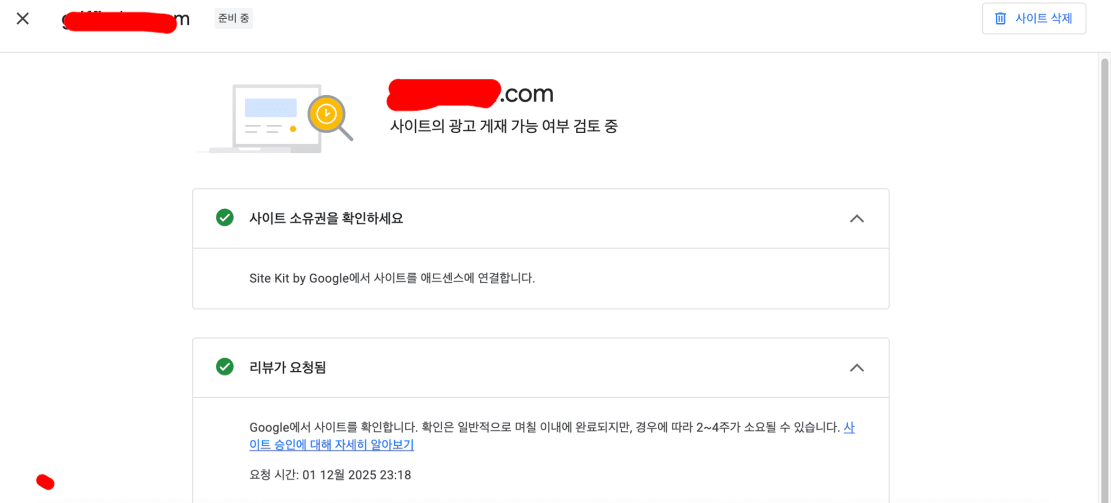The height and width of the screenshot is (503, 1111).
Task: Click the 리뷰가 요청됨 heading
Action: [x=288, y=367]
